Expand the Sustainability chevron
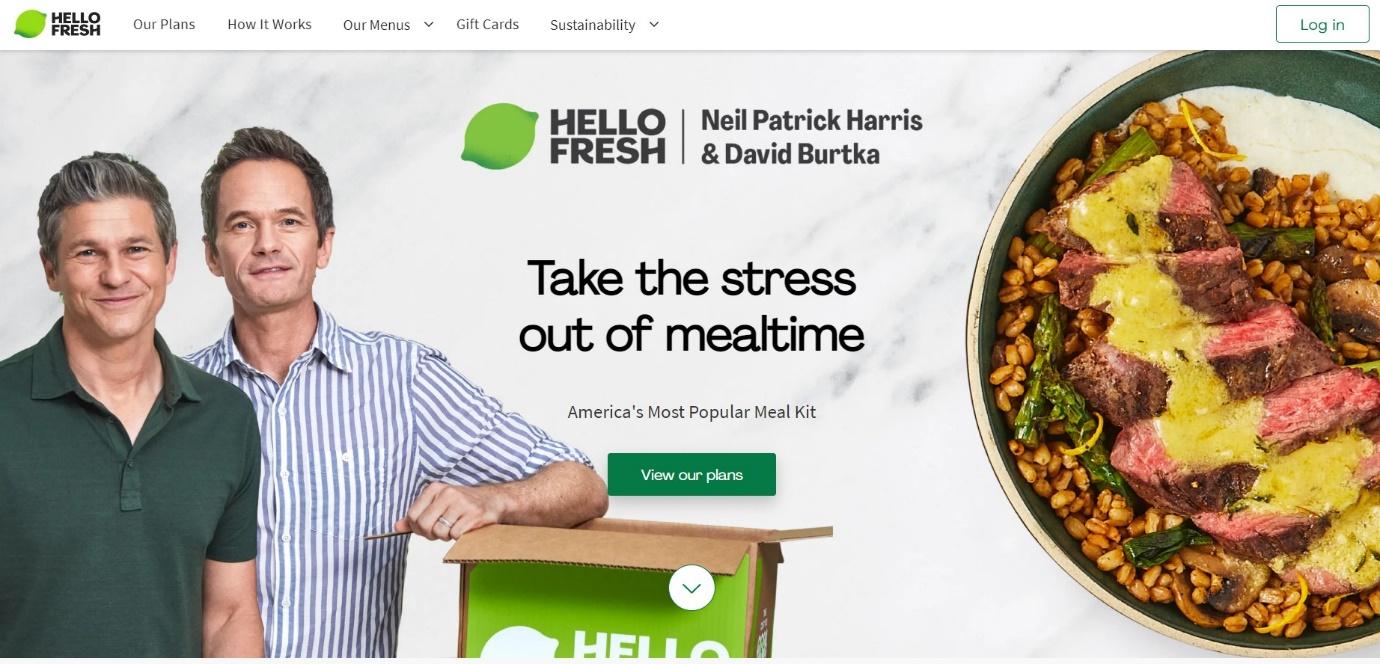 click(654, 24)
